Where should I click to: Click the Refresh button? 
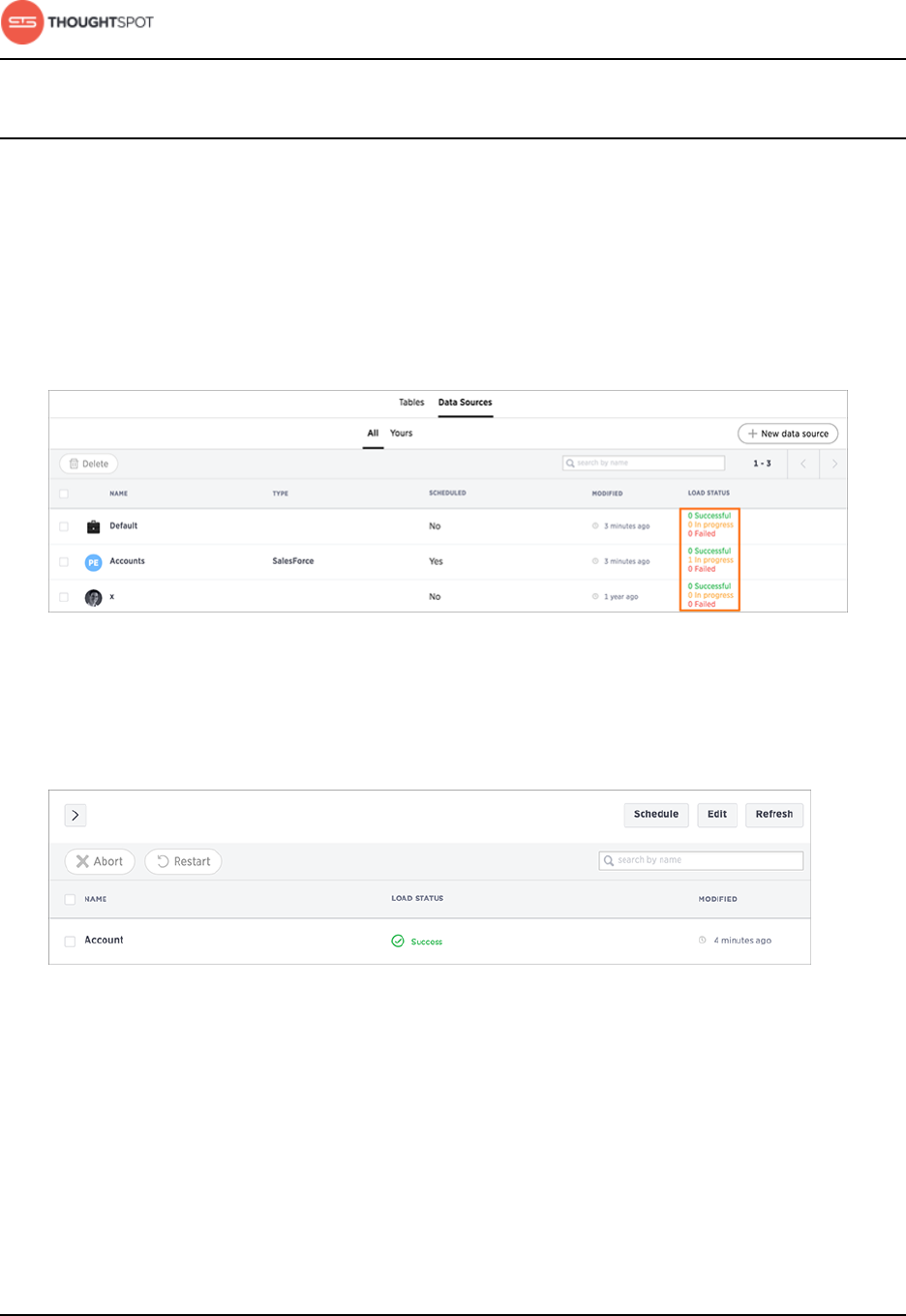click(x=774, y=815)
